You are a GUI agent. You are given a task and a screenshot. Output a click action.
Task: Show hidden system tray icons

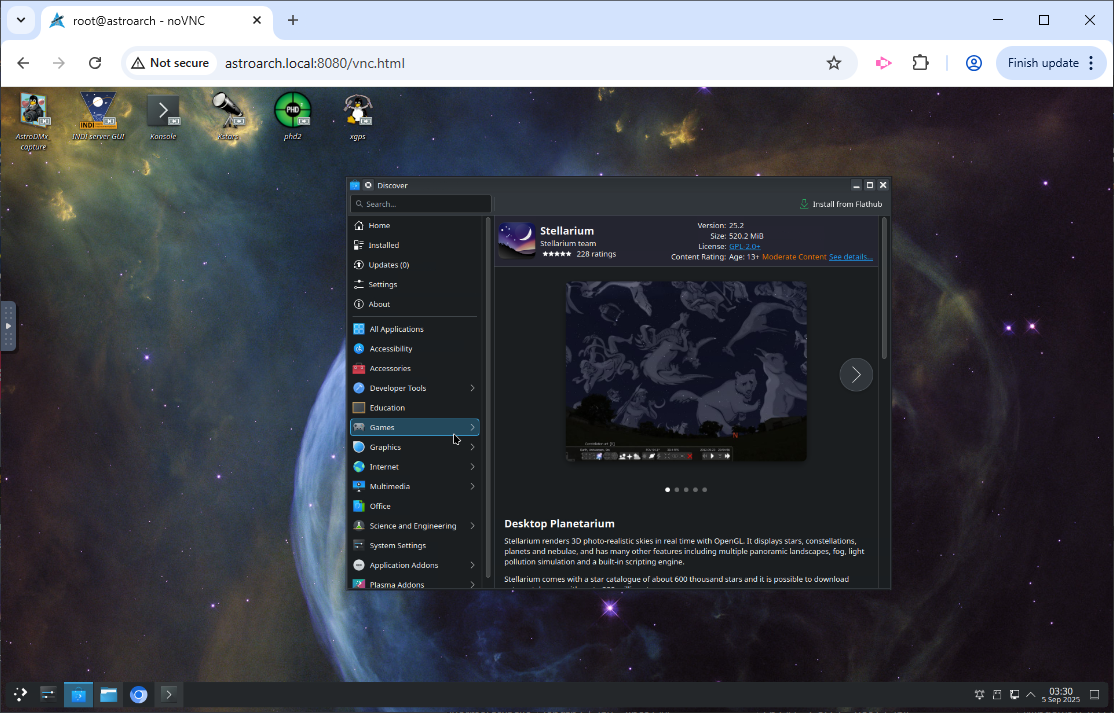pyautogui.click(x=1031, y=695)
